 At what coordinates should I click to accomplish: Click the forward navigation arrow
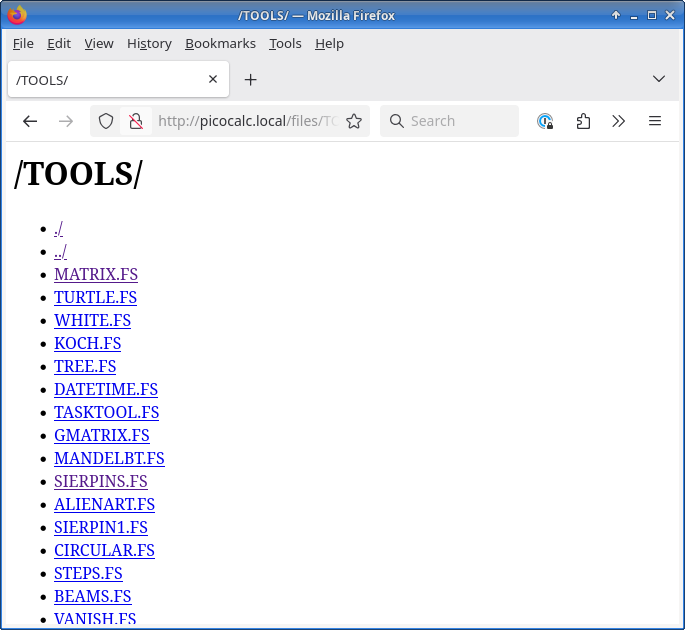coord(66,121)
